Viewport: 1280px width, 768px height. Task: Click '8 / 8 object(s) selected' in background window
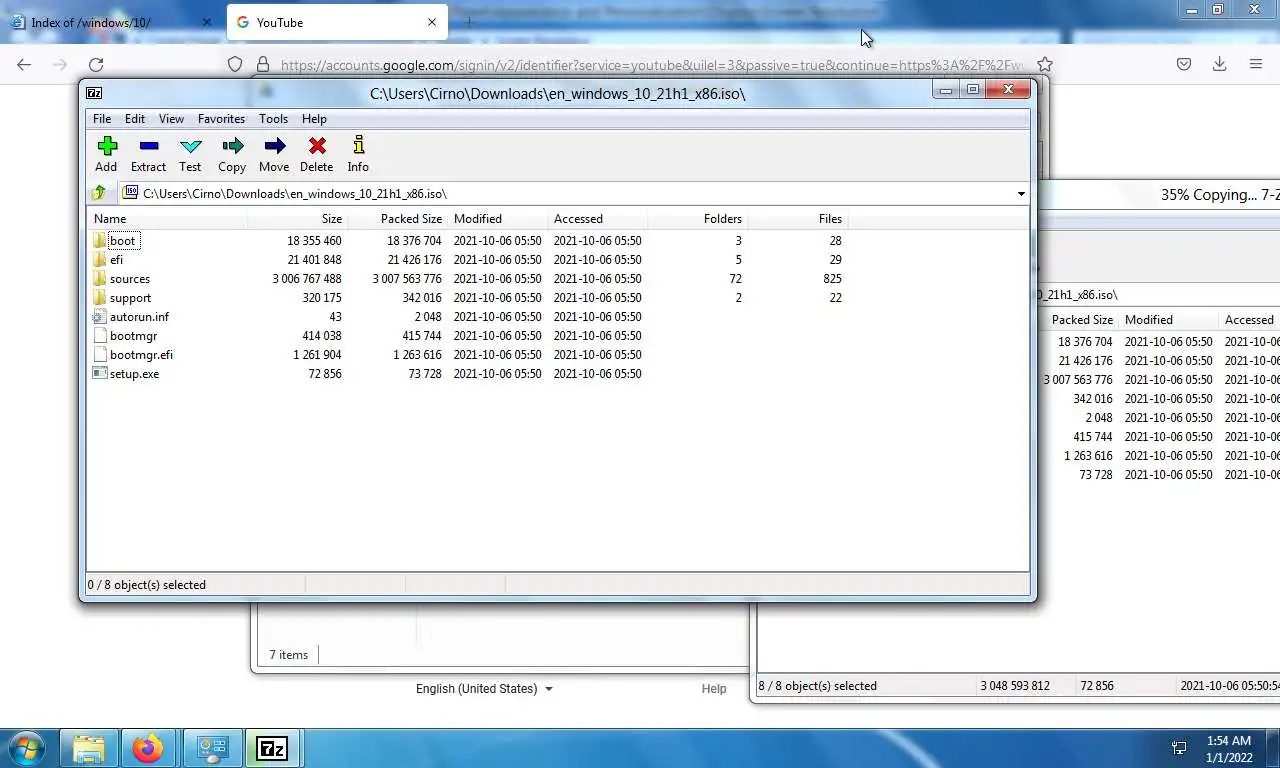[818, 685]
